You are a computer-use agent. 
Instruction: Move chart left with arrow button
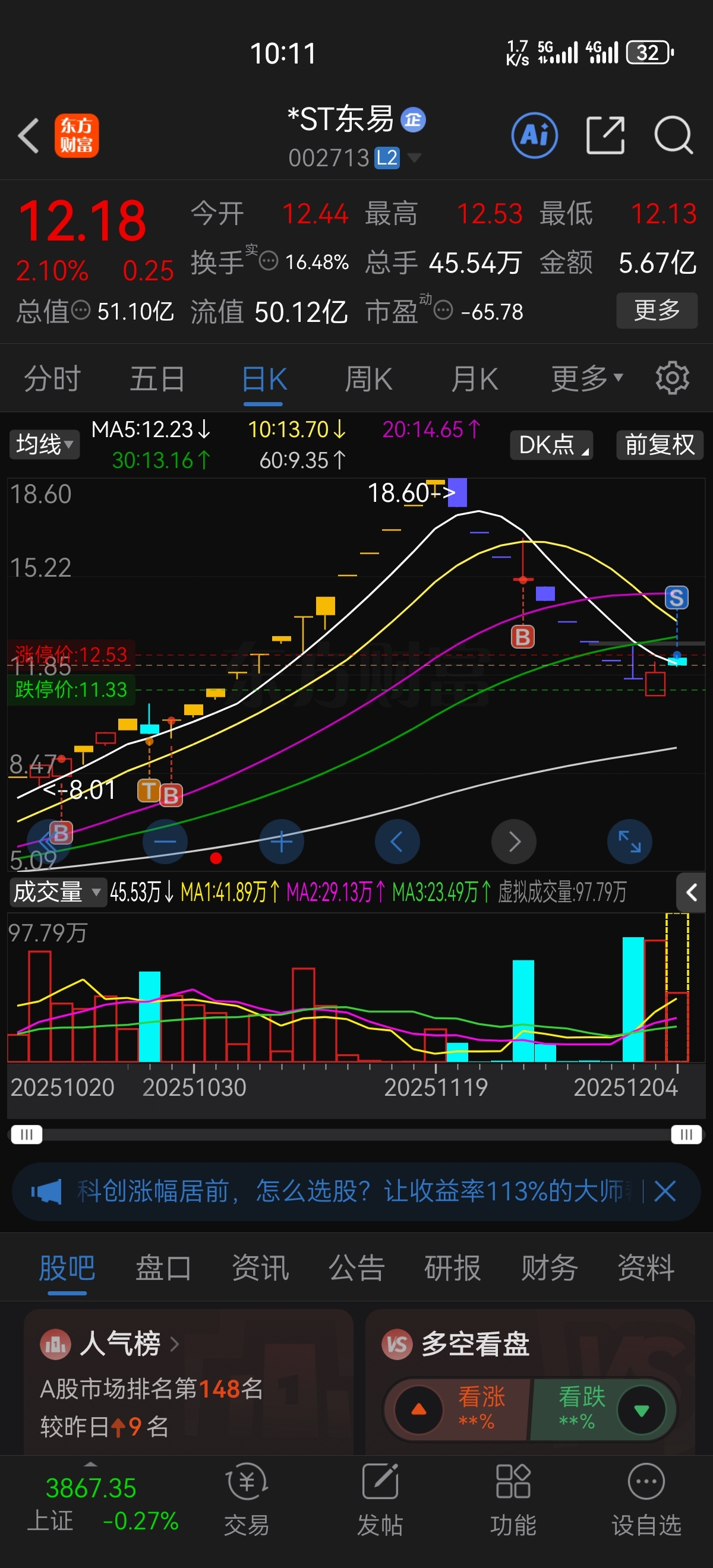pos(397,842)
